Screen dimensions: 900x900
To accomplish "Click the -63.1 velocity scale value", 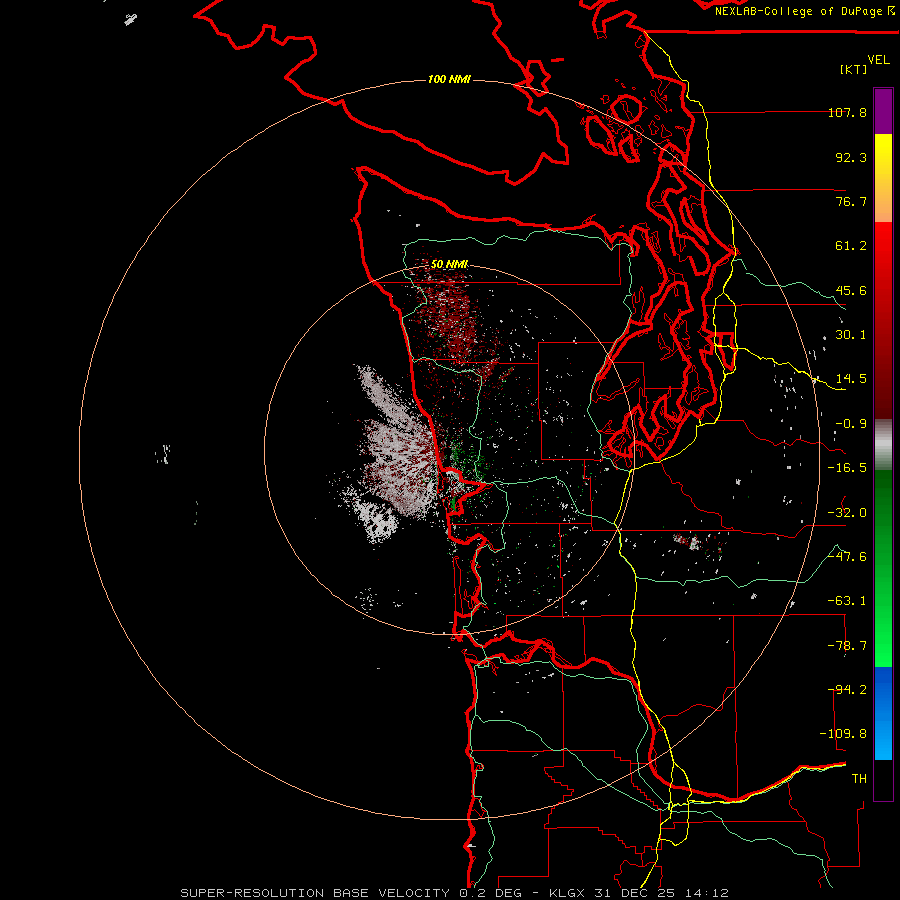I will (847, 601).
